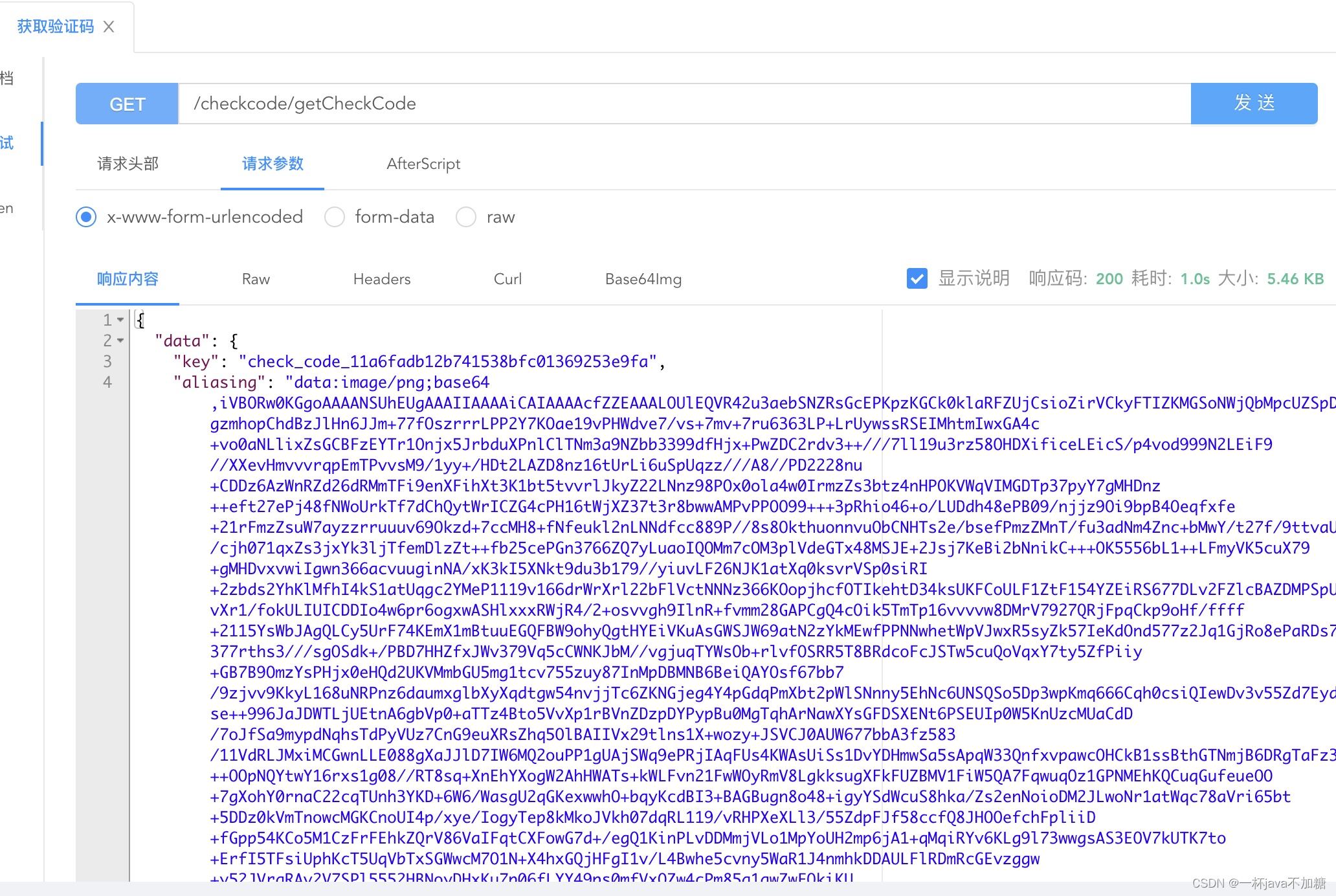Open the Curl tab
The height and width of the screenshot is (896, 1336).
[x=507, y=279]
